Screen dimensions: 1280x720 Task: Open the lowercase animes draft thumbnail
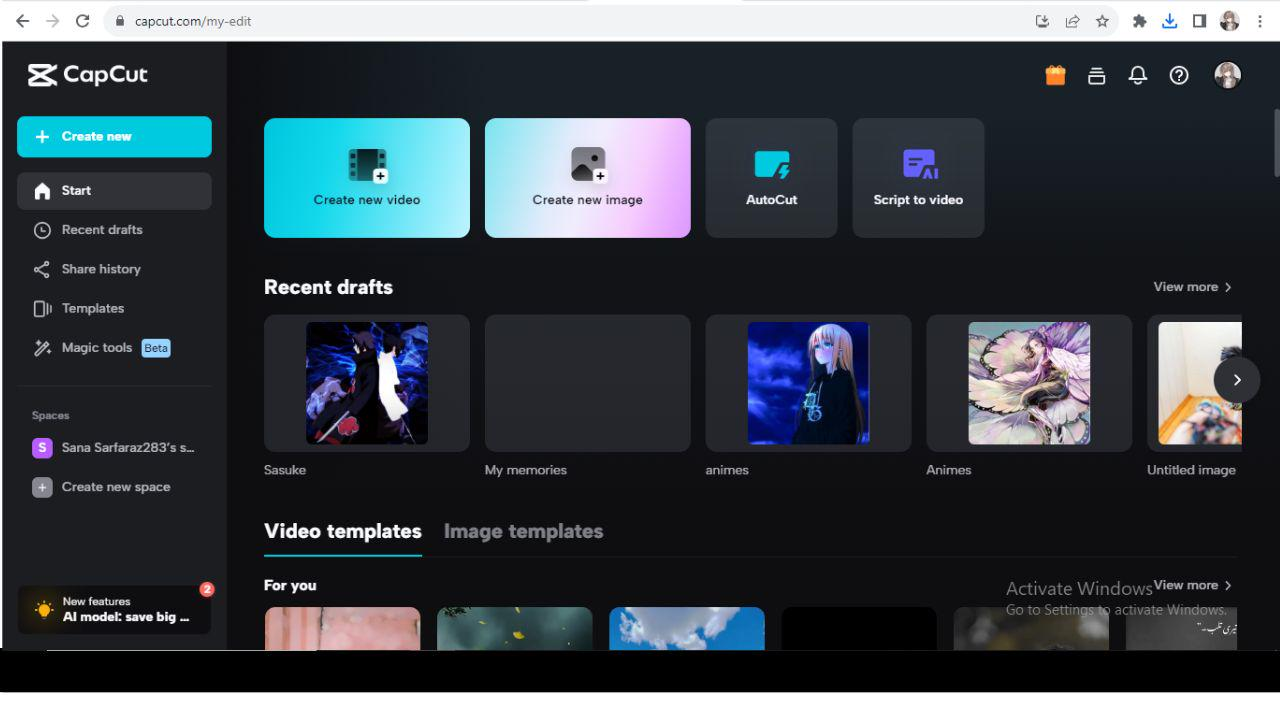click(x=809, y=383)
